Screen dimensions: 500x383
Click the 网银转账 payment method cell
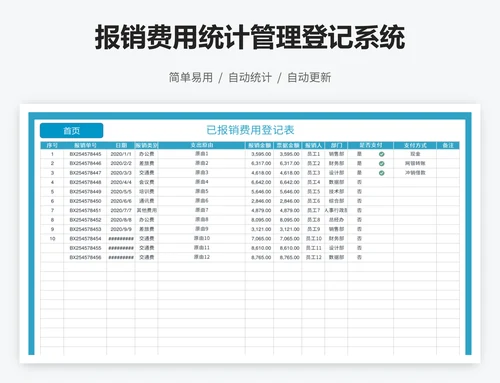pos(415,163)
